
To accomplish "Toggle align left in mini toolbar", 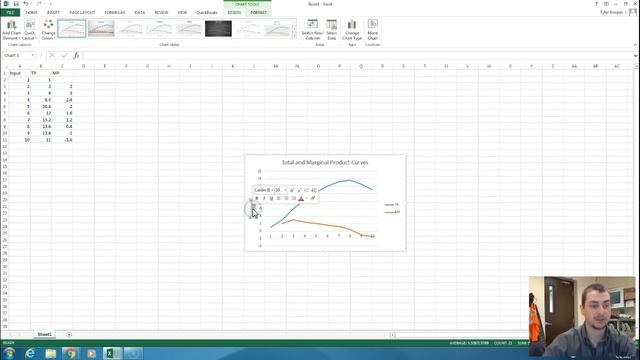I will coord(279,198).
